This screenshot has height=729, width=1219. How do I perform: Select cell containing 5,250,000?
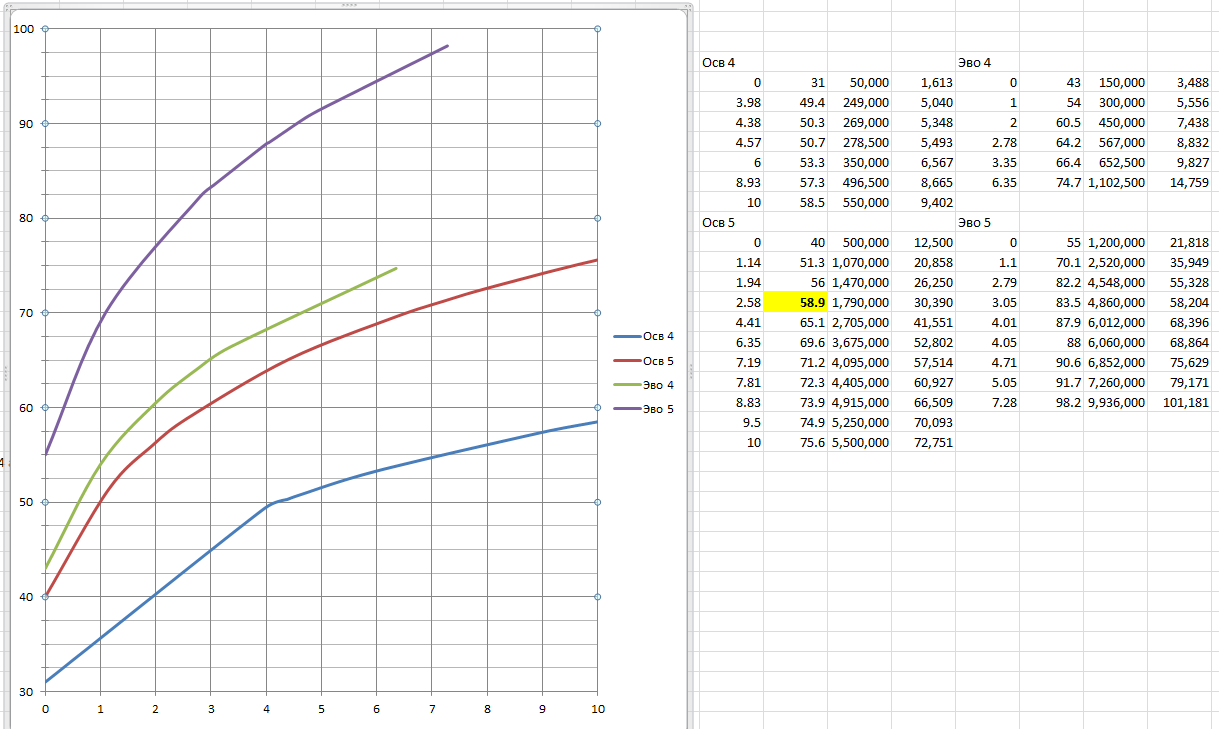[x=860, y=422]
